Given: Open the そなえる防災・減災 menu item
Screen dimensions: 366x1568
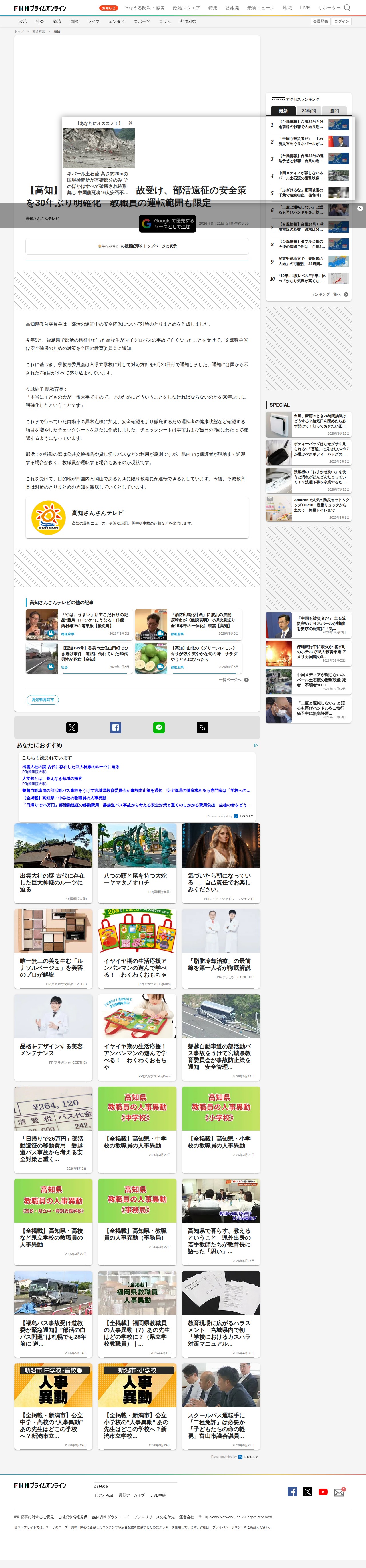Looking at the screenshot, I should pyautogui.click(x=145, y=8).
